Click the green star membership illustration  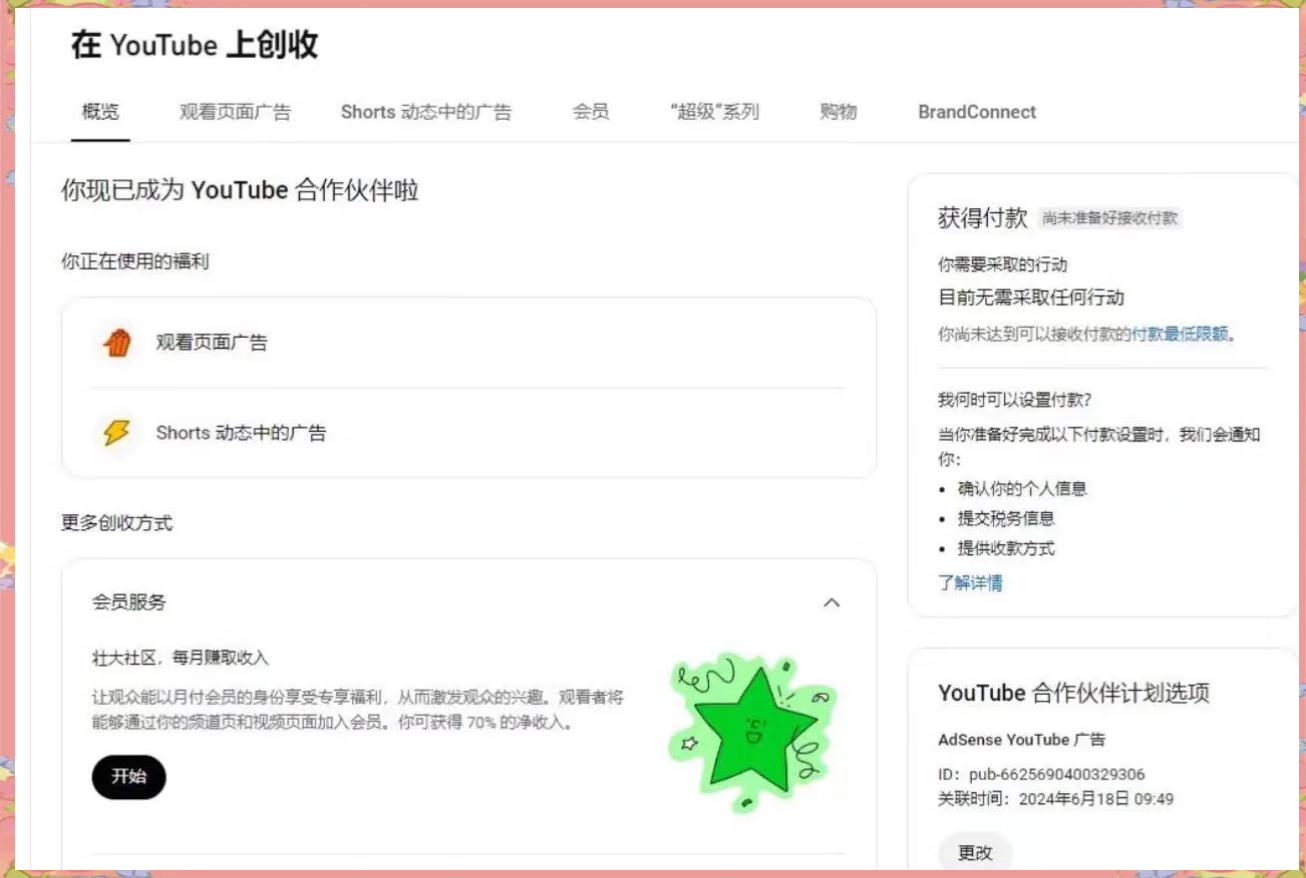753,731
